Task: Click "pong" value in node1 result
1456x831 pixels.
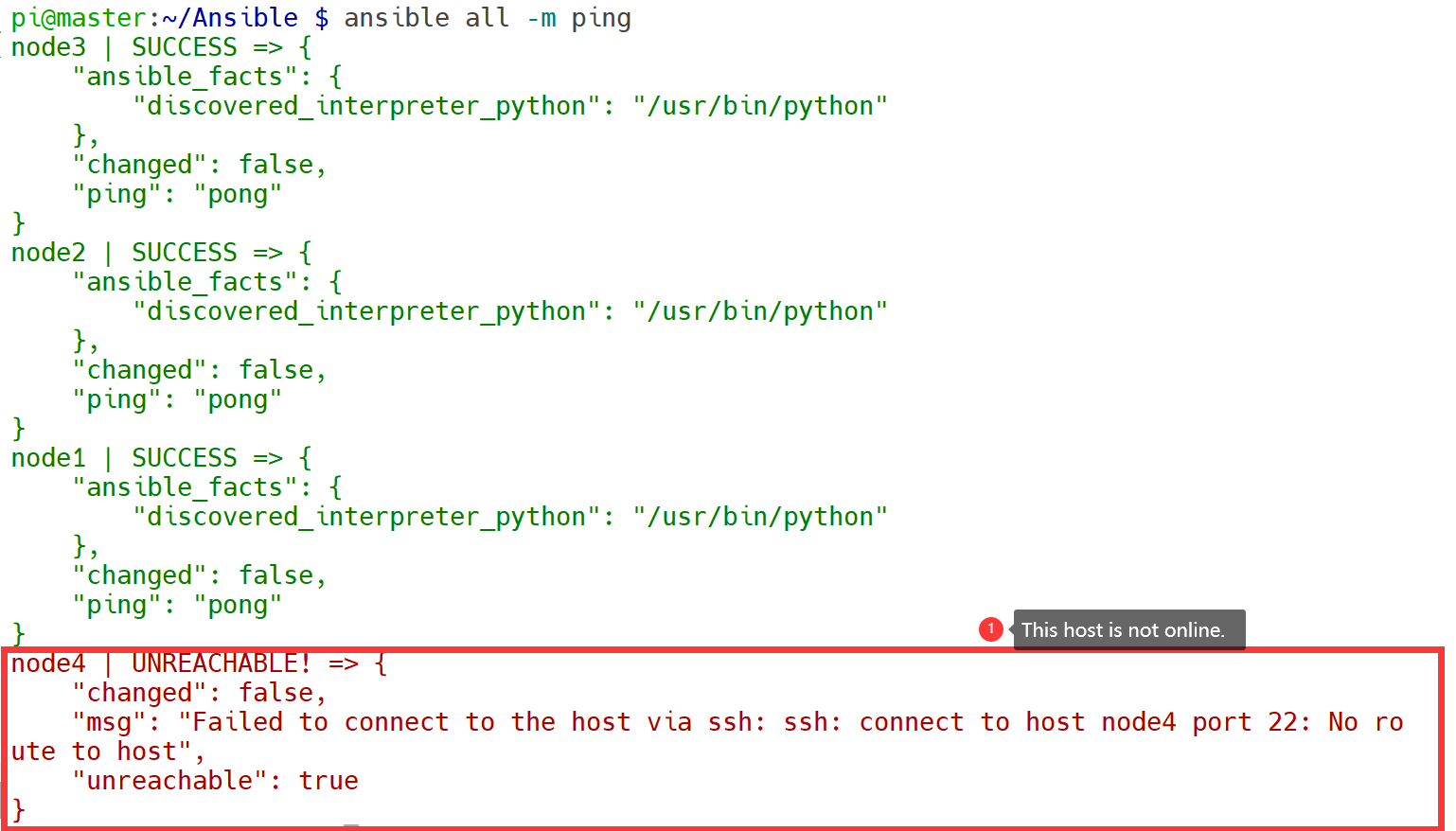Action: pyautogui.click(x=238, y=605)
